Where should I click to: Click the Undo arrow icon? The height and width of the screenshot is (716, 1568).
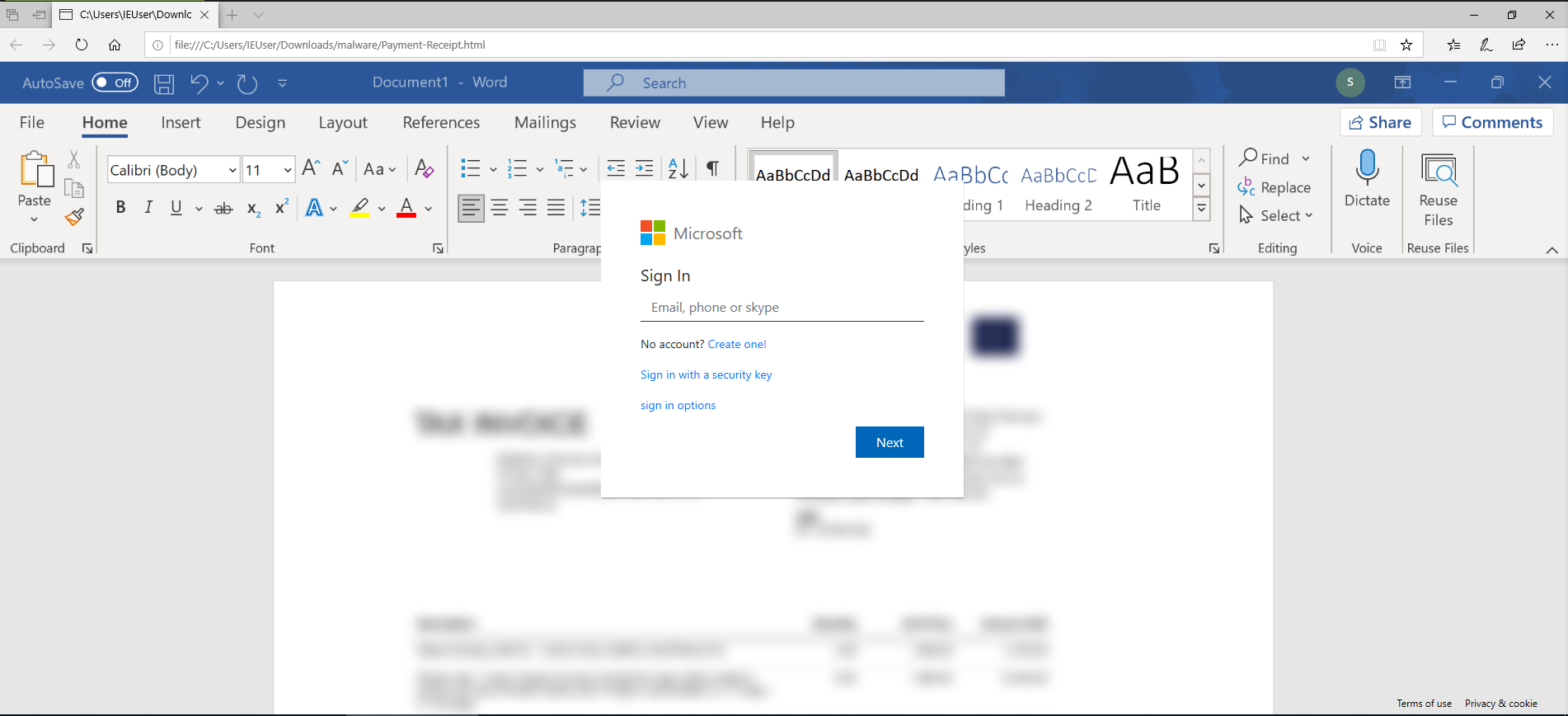199,82
